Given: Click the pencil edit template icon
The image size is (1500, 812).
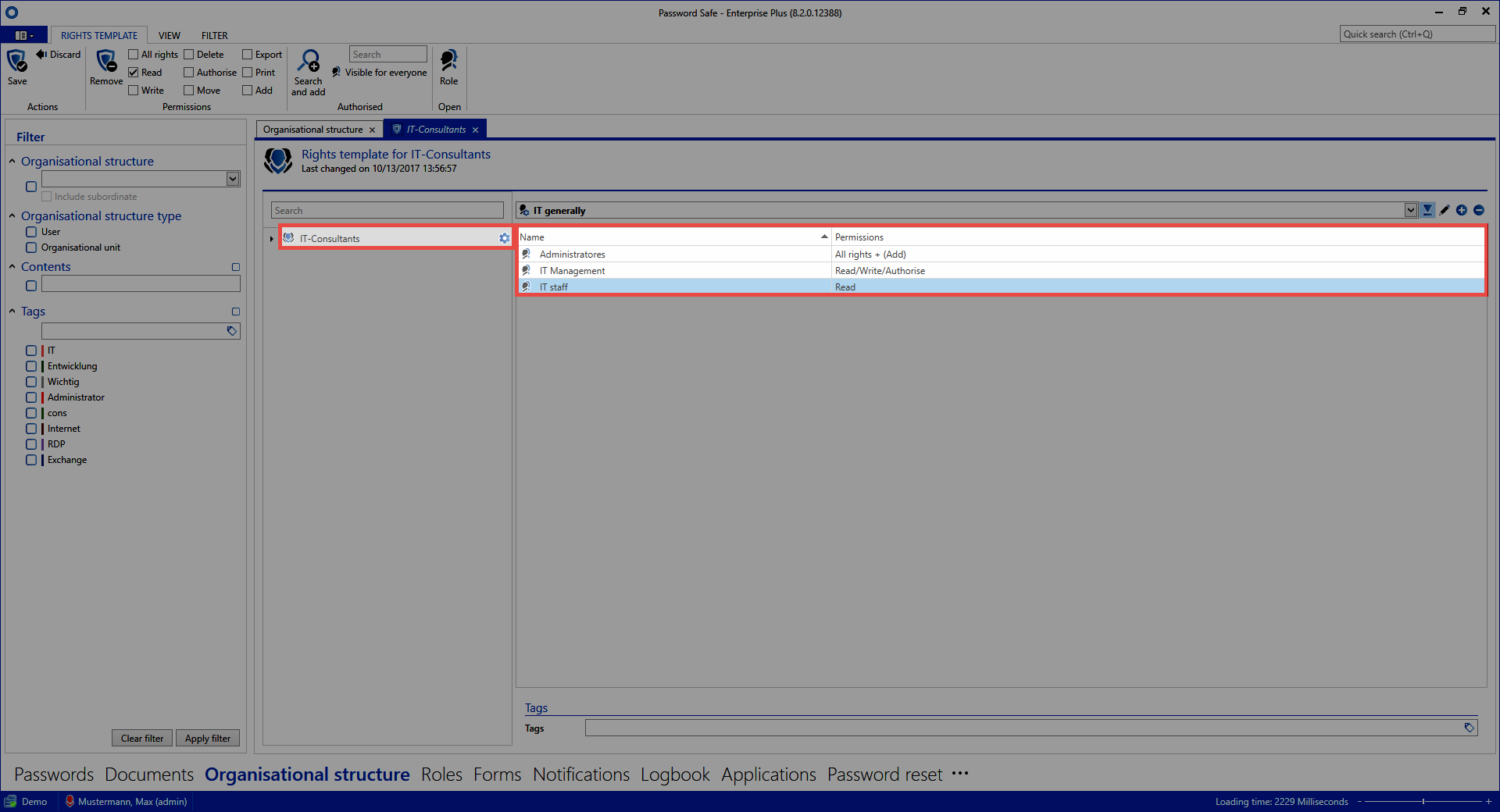Looking at the screenshot, I should point(1445,210).
